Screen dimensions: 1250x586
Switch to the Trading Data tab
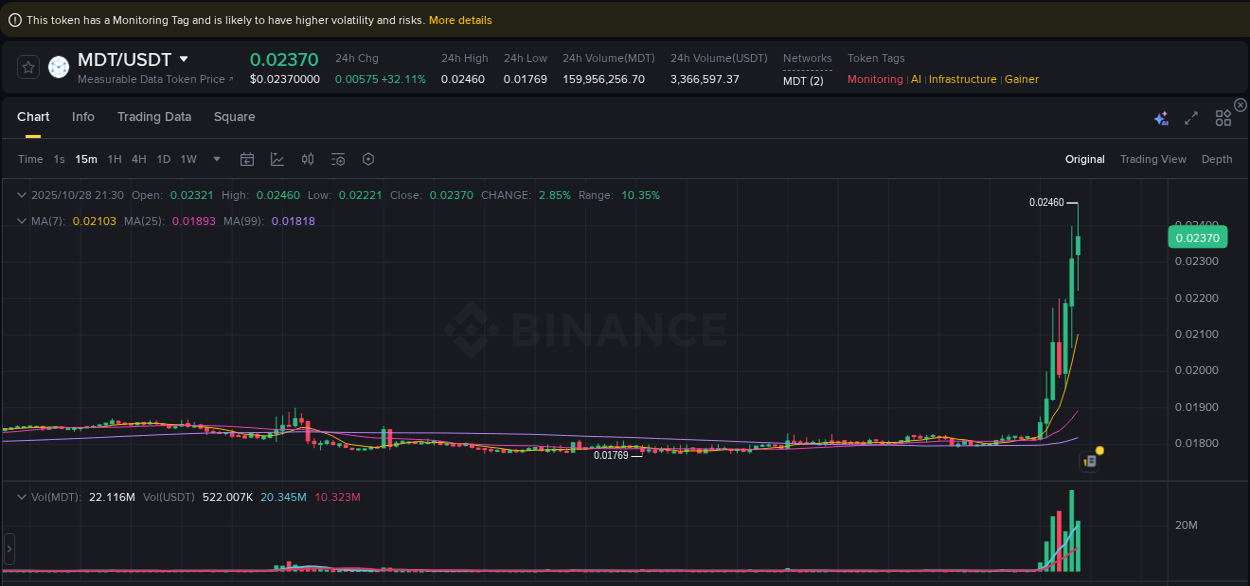(x=154, y=117)
